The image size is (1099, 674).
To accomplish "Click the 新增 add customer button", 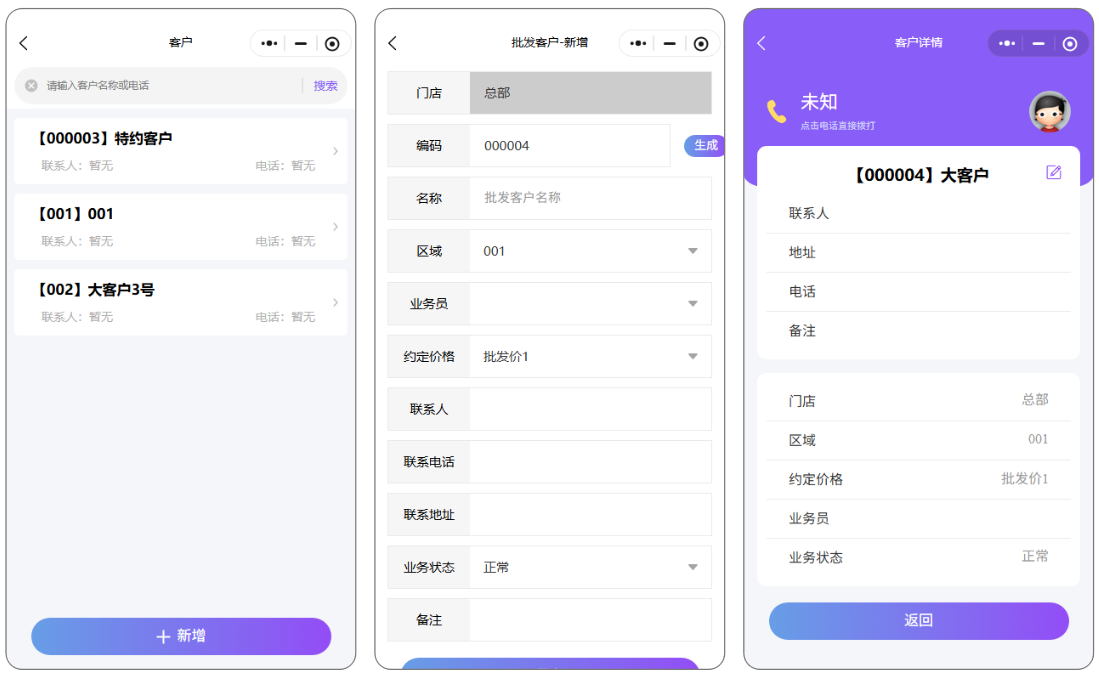I will click(x=181, y=636).
